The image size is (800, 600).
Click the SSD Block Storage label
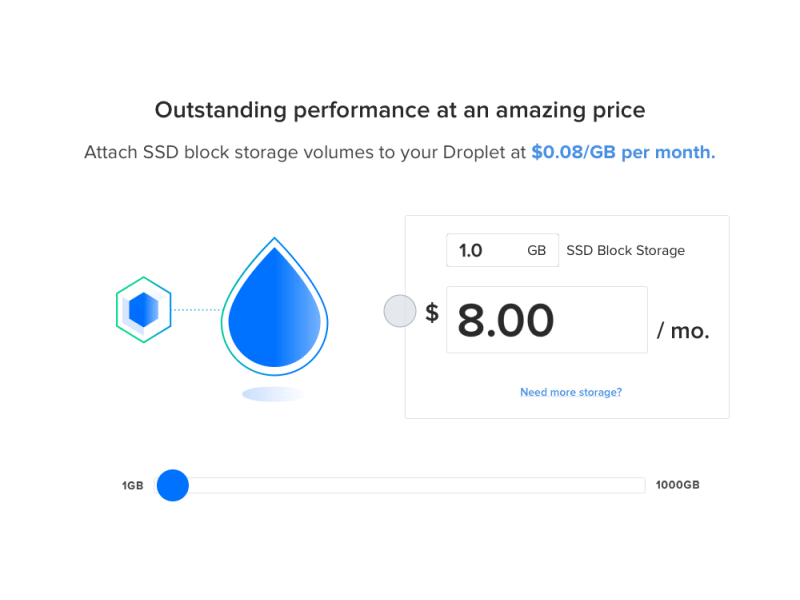626,251
